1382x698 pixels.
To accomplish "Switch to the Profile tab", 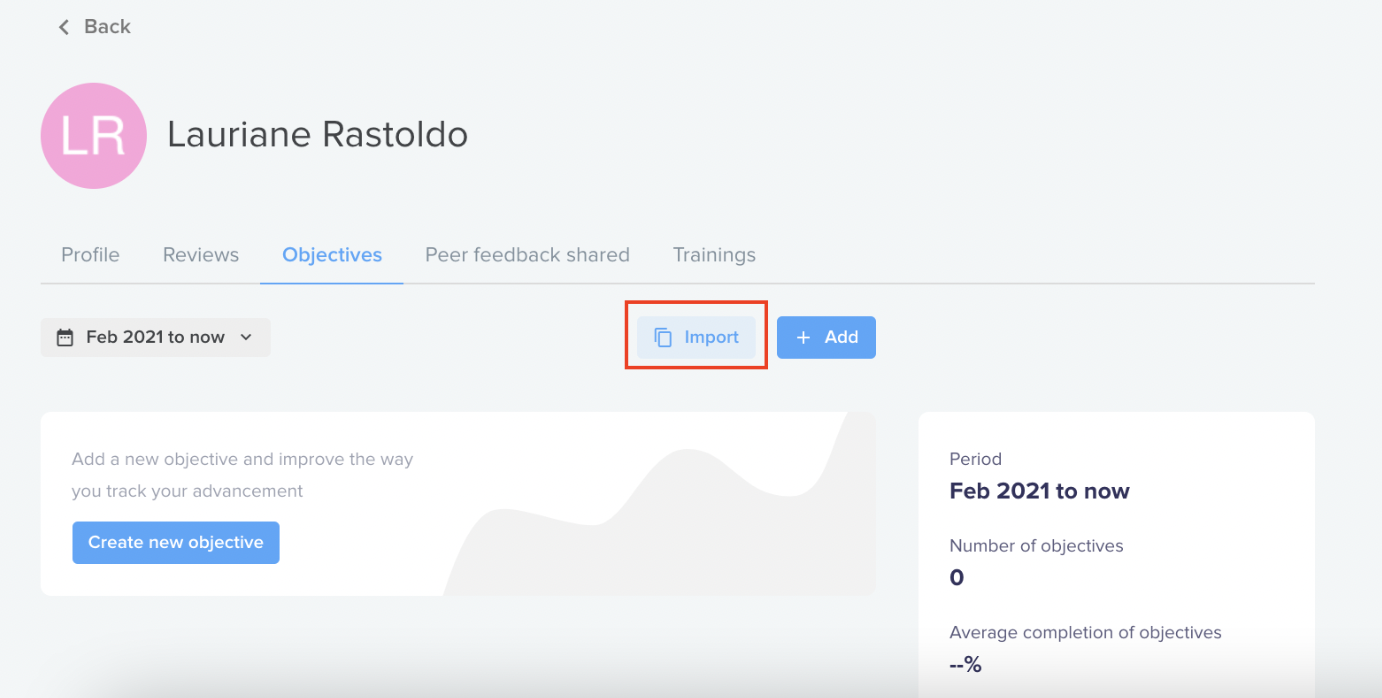I will (90, 255).
